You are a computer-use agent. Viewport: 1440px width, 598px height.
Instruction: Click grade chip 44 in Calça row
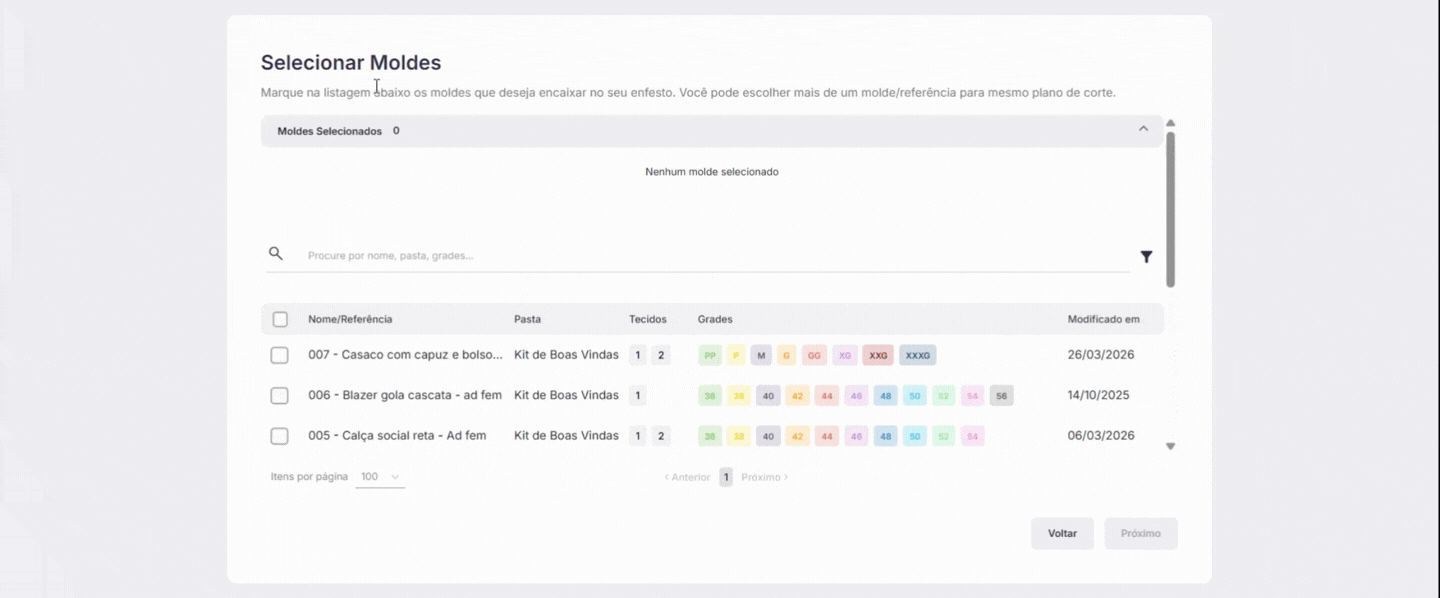click(x=827, y=436)
